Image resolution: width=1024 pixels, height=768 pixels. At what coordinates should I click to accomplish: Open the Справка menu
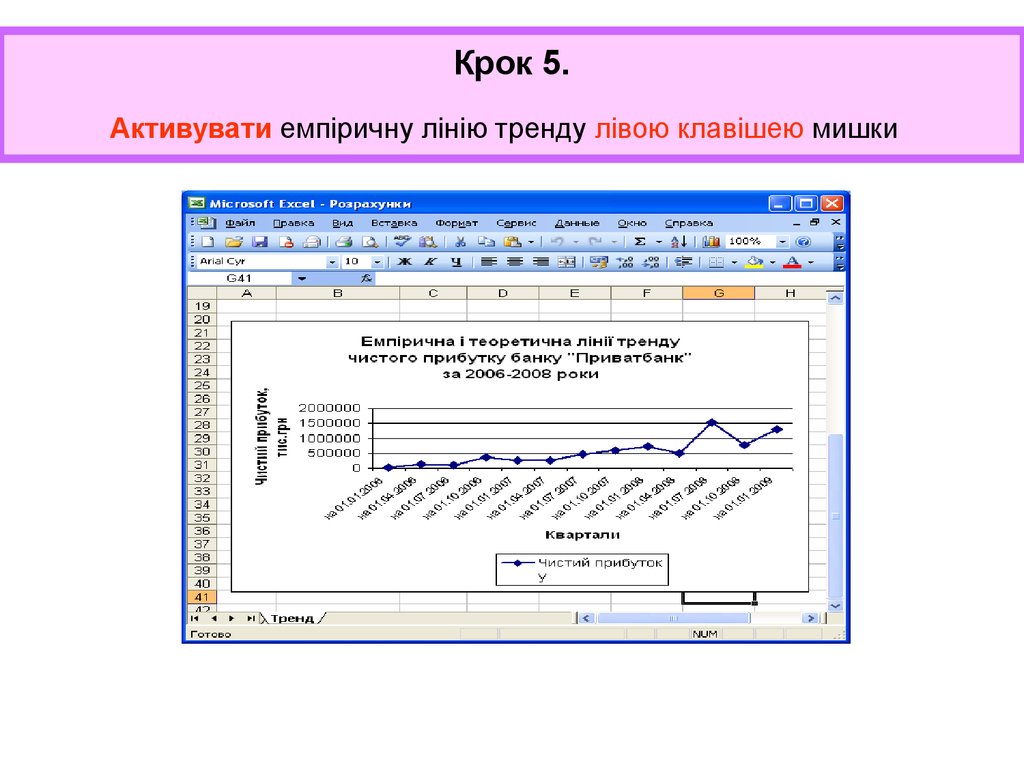[x=688, y=223]
